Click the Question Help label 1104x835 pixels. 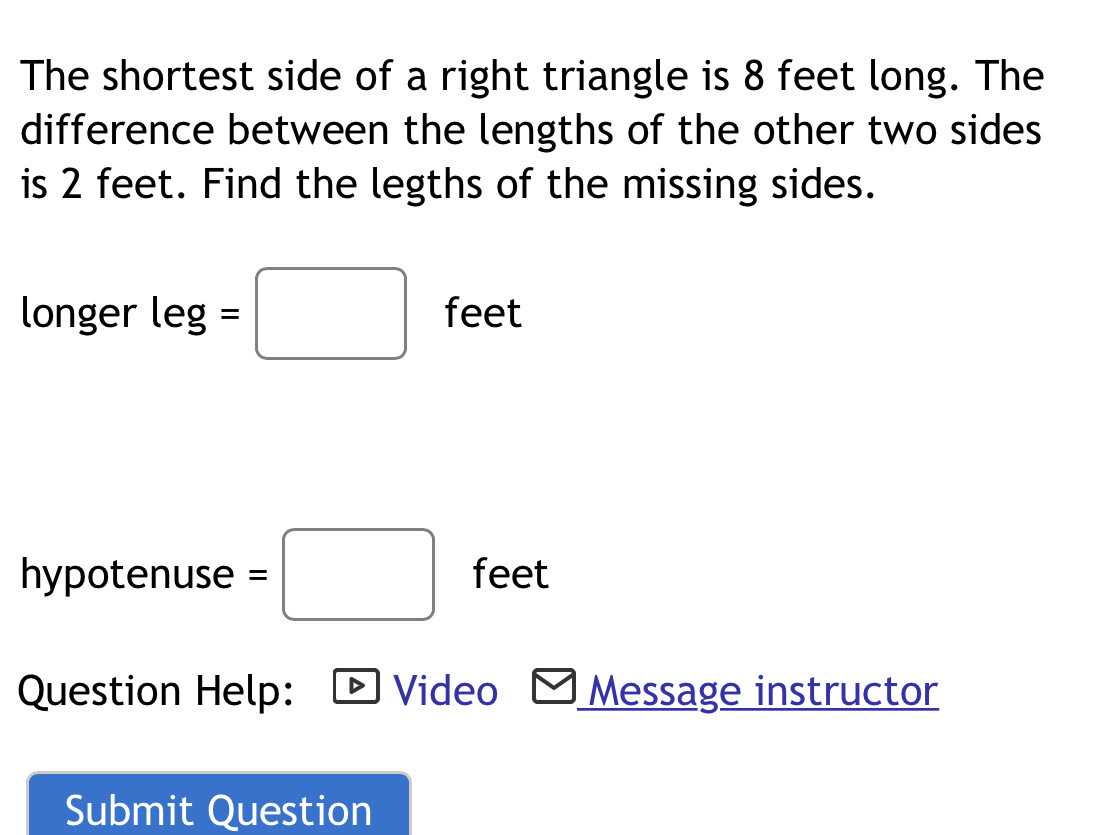[x=155, y=690]
